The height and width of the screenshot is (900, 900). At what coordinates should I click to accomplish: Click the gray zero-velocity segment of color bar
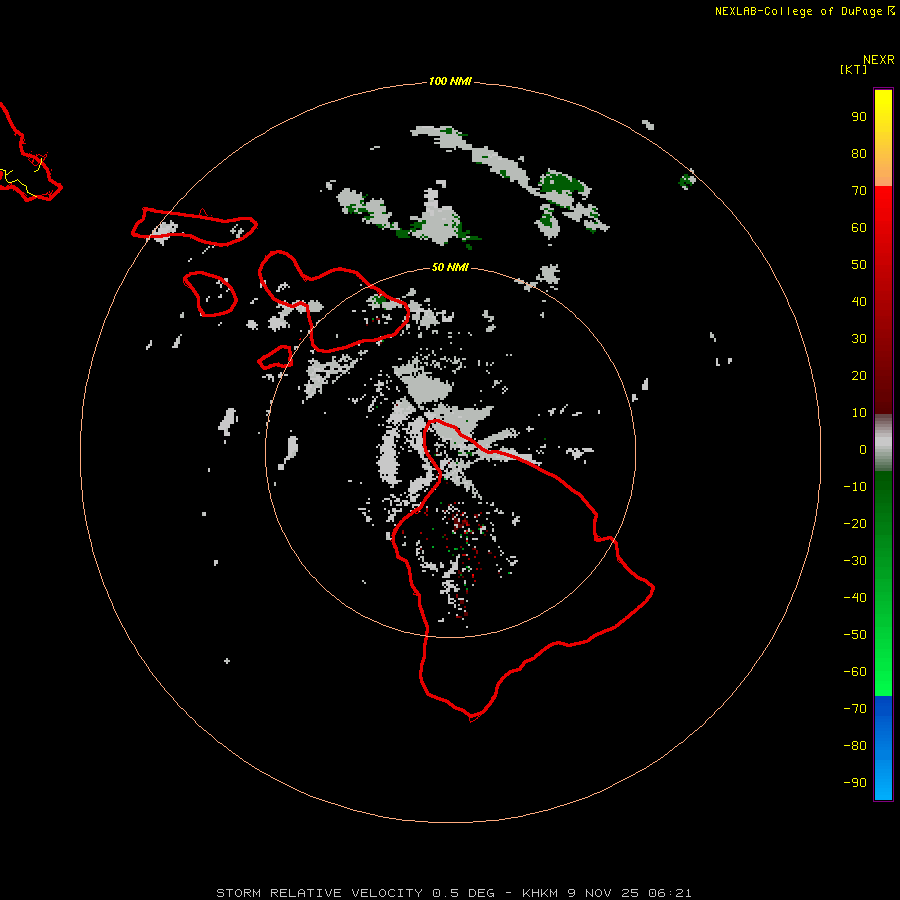point(883,443)
